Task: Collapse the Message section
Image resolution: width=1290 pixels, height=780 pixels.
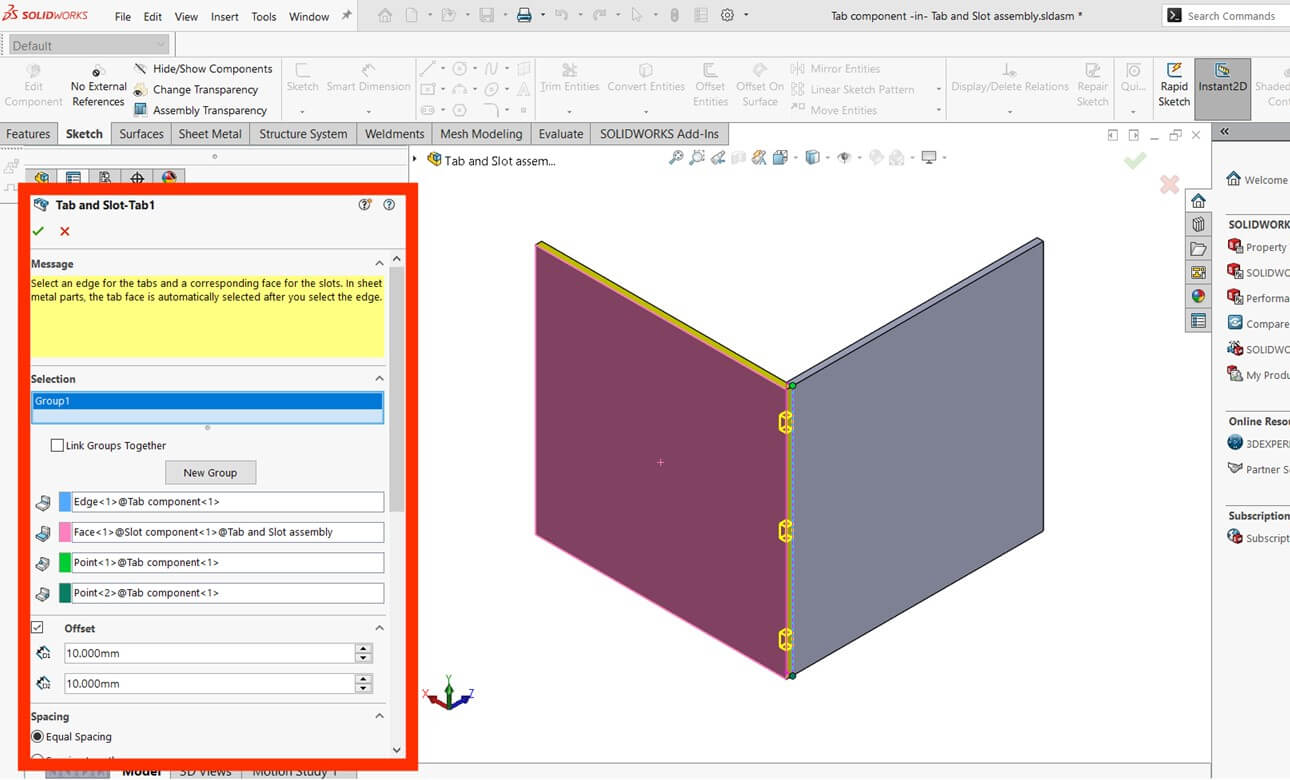Action: pyautogui.click(x=380, y=263)
